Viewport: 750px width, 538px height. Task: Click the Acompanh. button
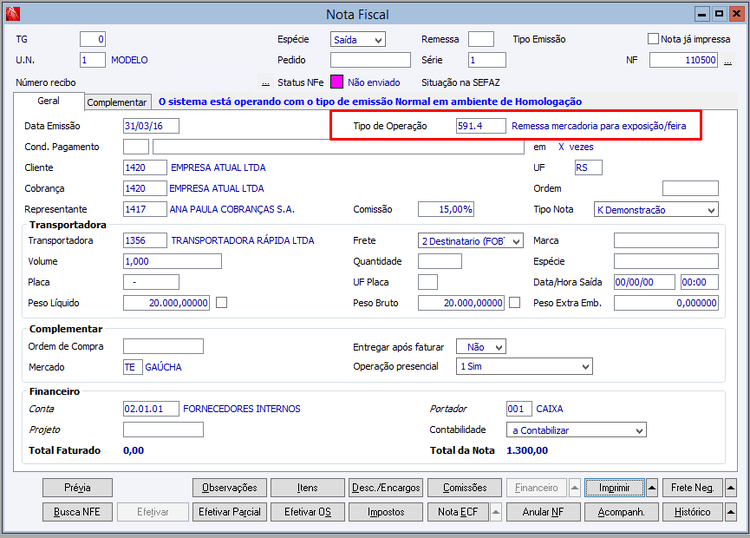pos(621,512)
